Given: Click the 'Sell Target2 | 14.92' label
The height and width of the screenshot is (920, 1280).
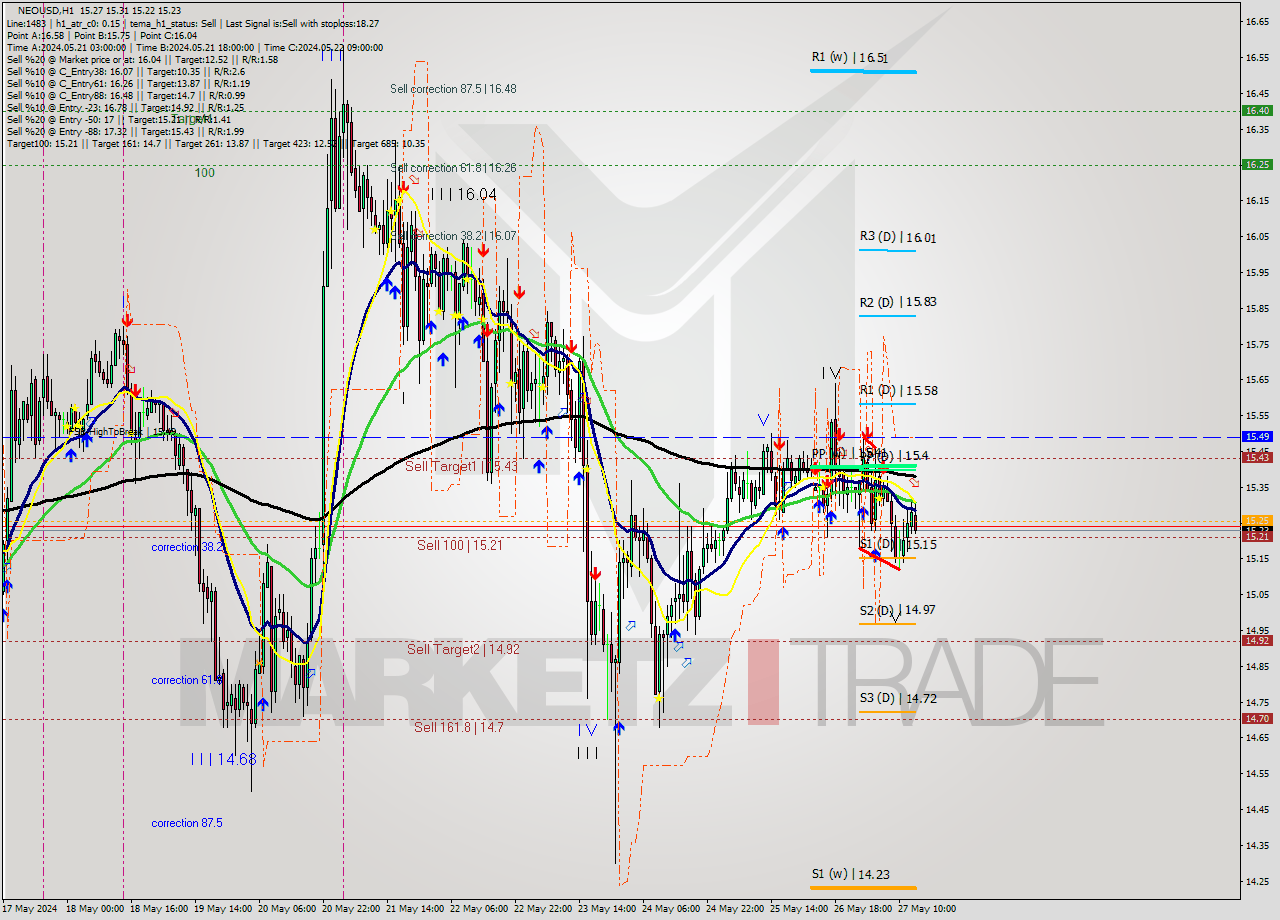Looking at the screenshot, I should coord(463,649).
